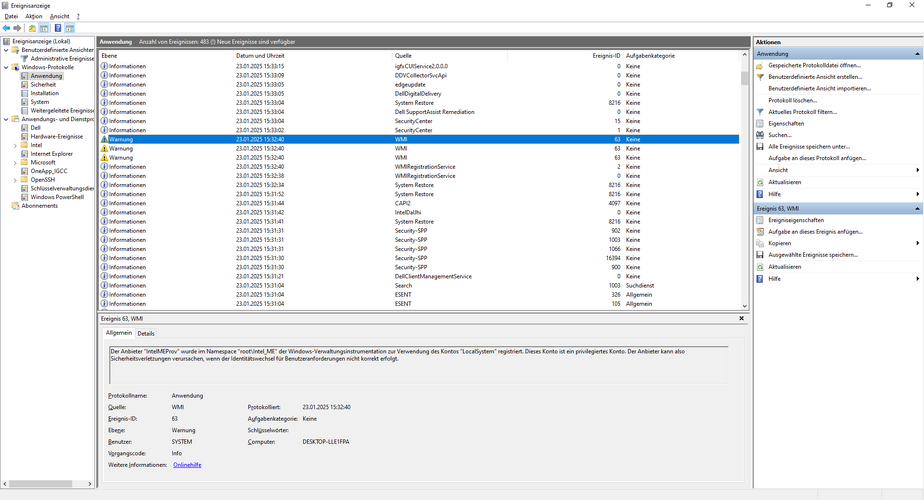Collapse the Windows-Protokolle tree node

click(x=6, y=67)
